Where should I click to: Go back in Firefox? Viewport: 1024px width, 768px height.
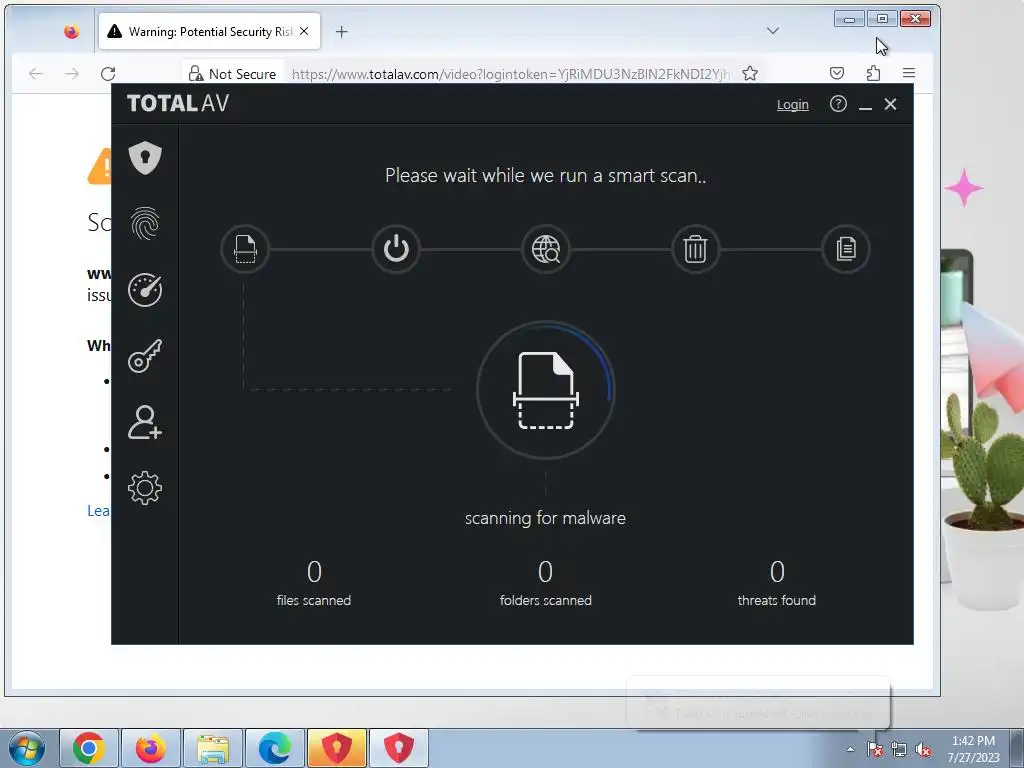[x=36, y=74]
